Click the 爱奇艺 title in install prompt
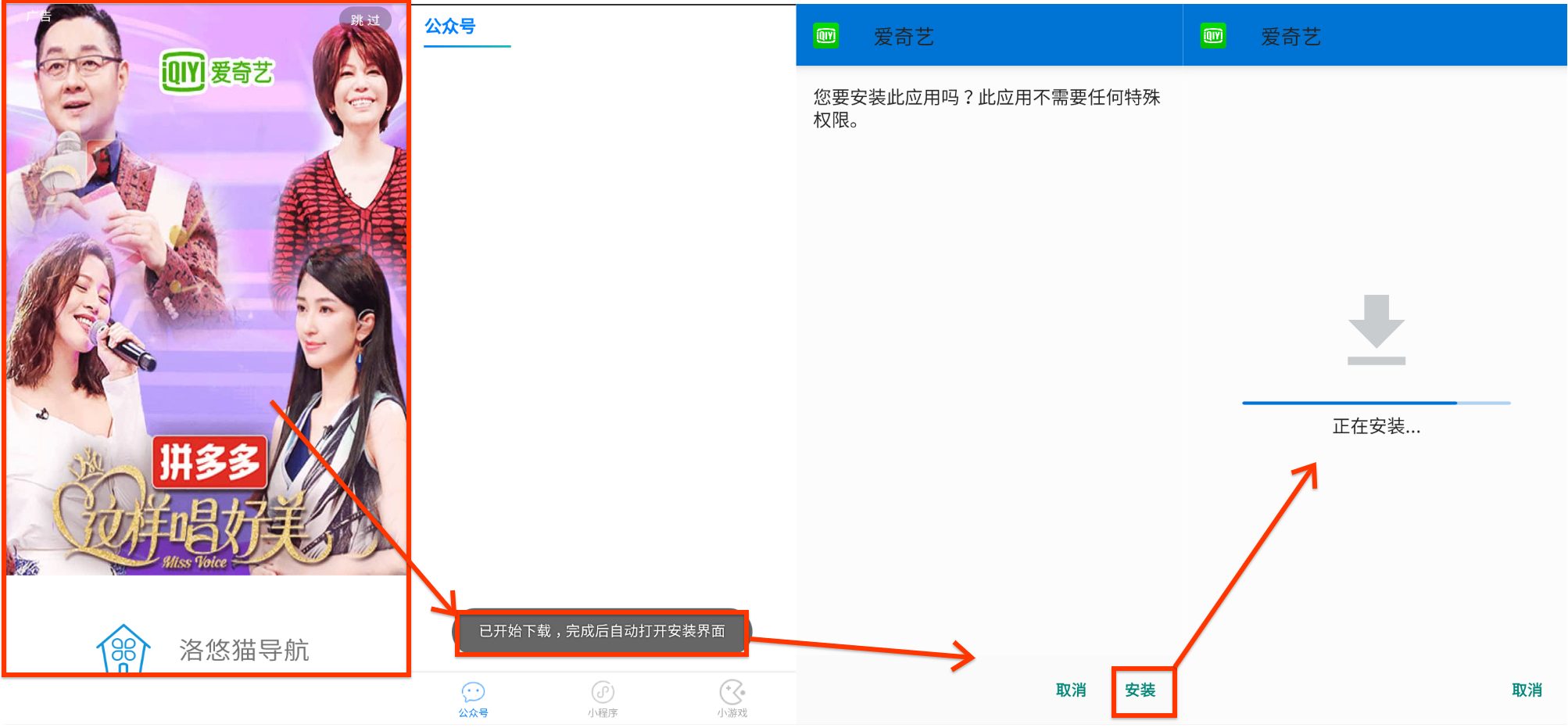 (x=904, y=37)
